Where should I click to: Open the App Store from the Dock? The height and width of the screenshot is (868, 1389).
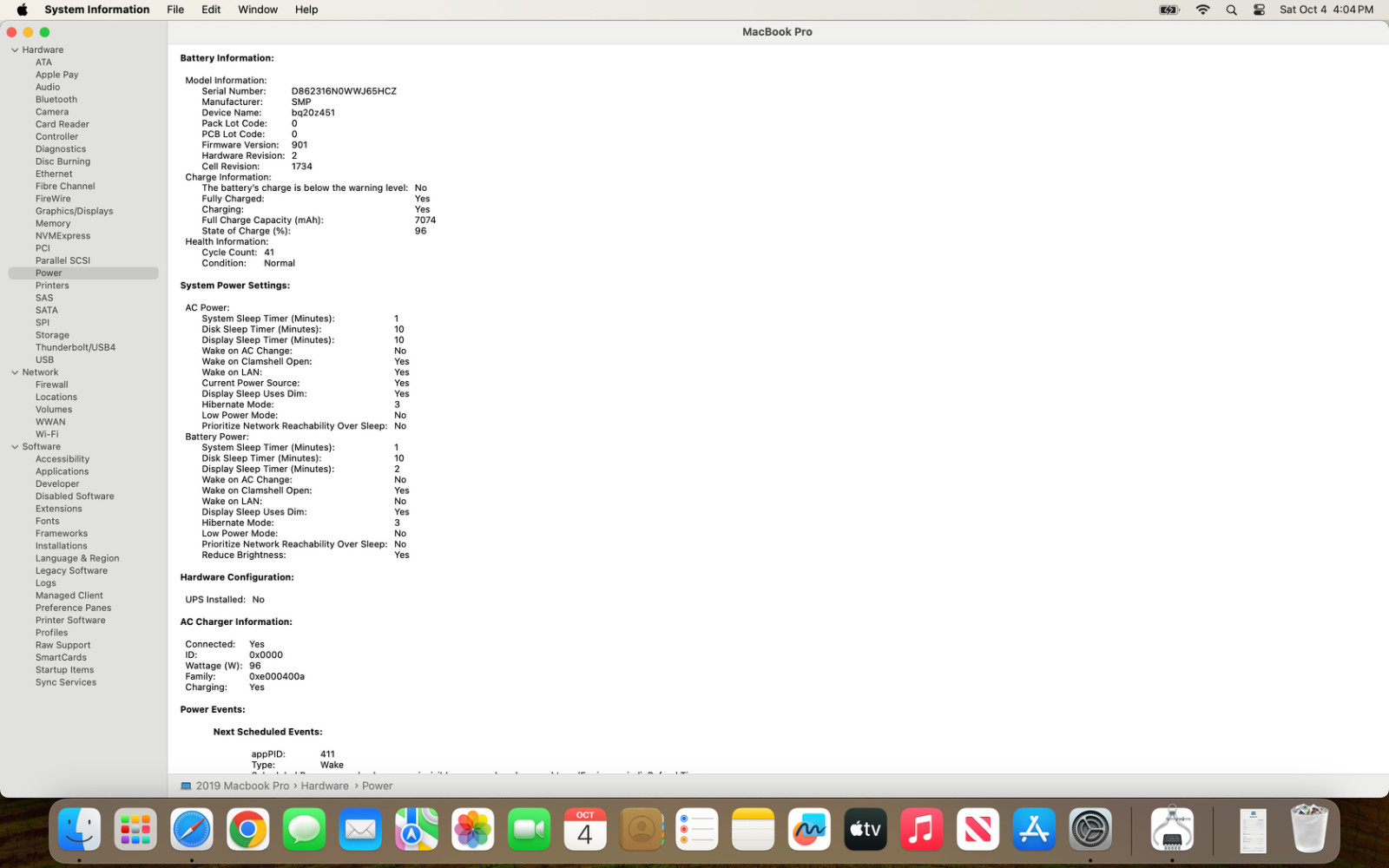pyautogui.click(x=1034, y=829)
